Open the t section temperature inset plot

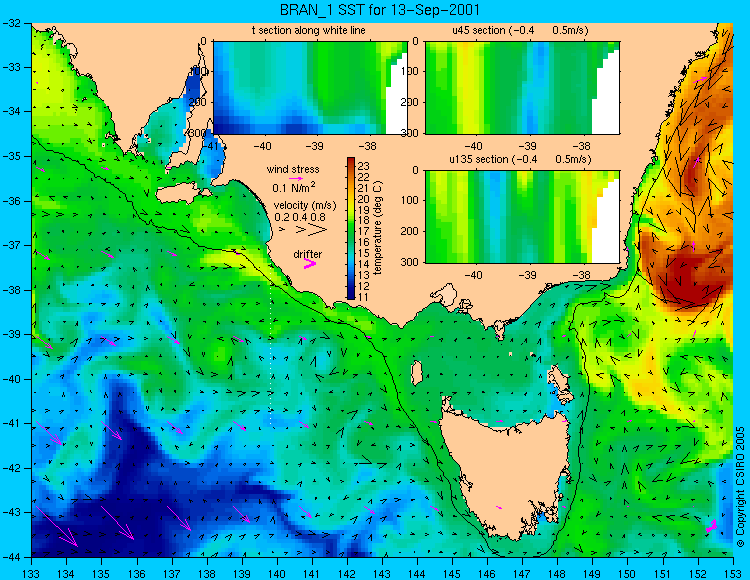310,88
